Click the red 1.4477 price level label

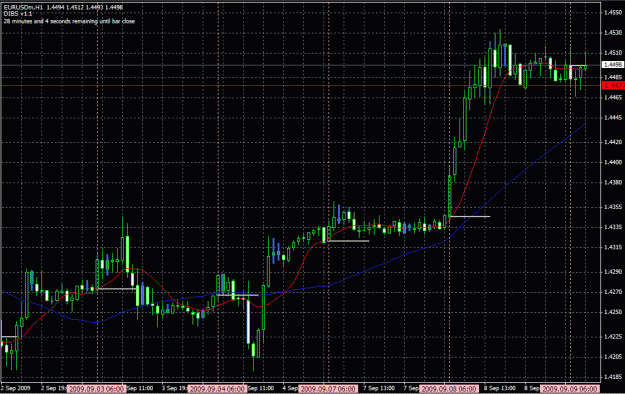coord(613,85)
